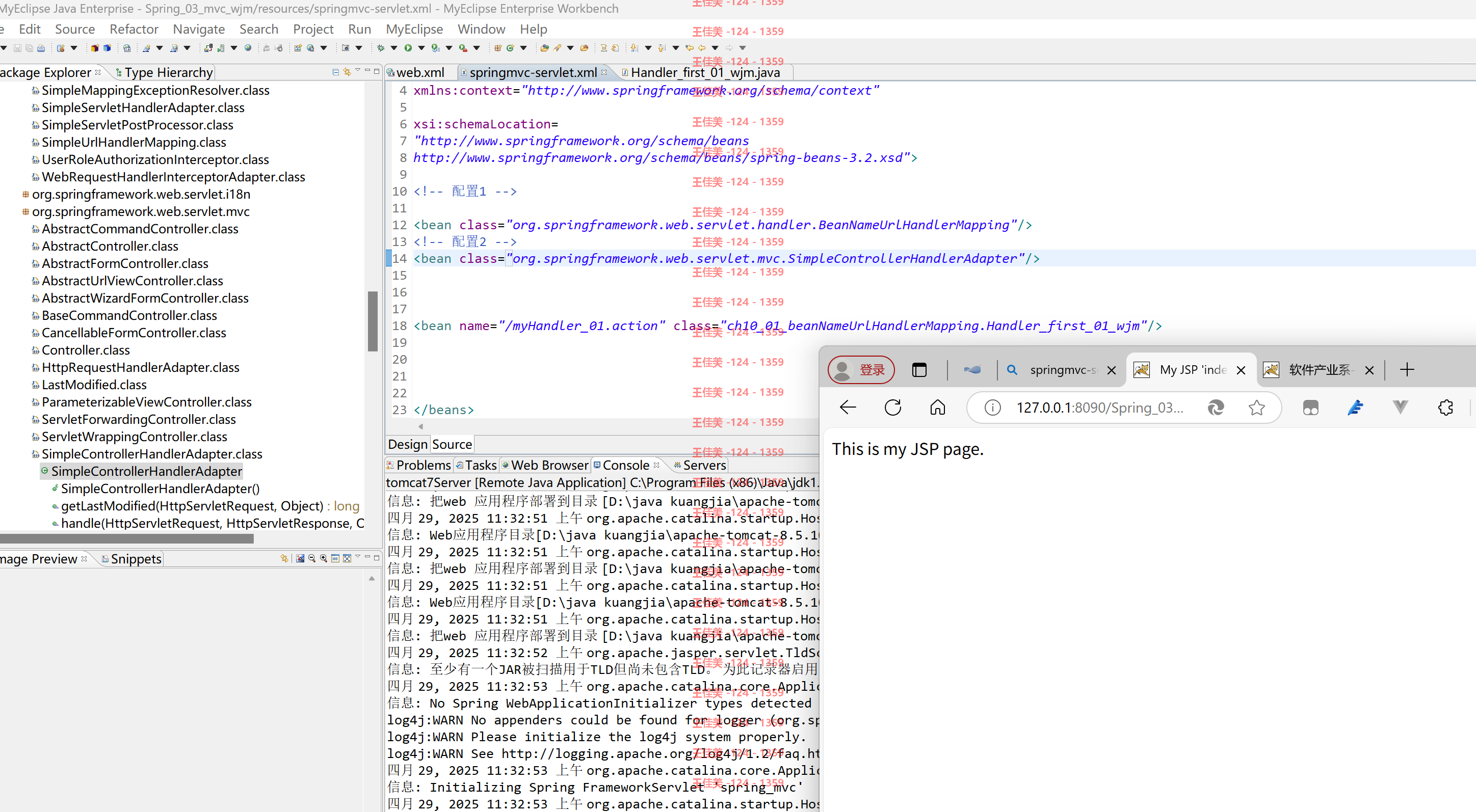The width and height of the screenshot is (1476, 812).
Task: Open the Problems view tab
Action: [x=419, y=465]
